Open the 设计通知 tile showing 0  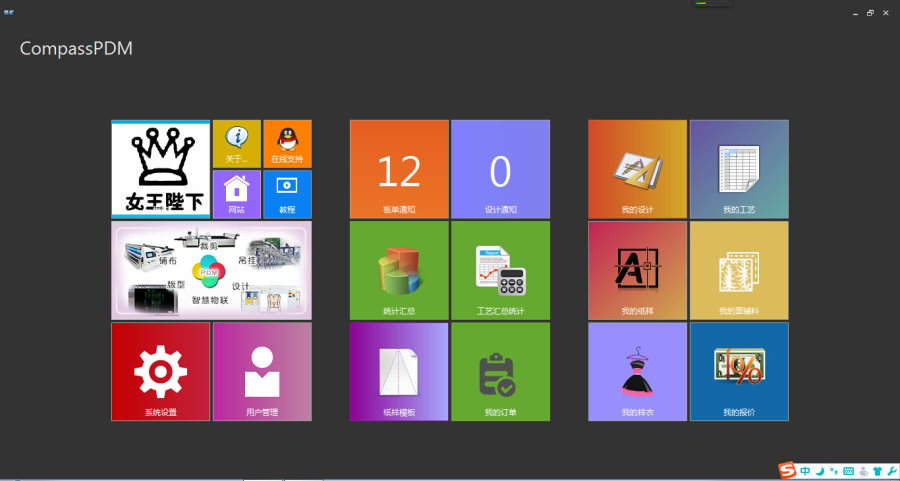(x=501, y=169)
